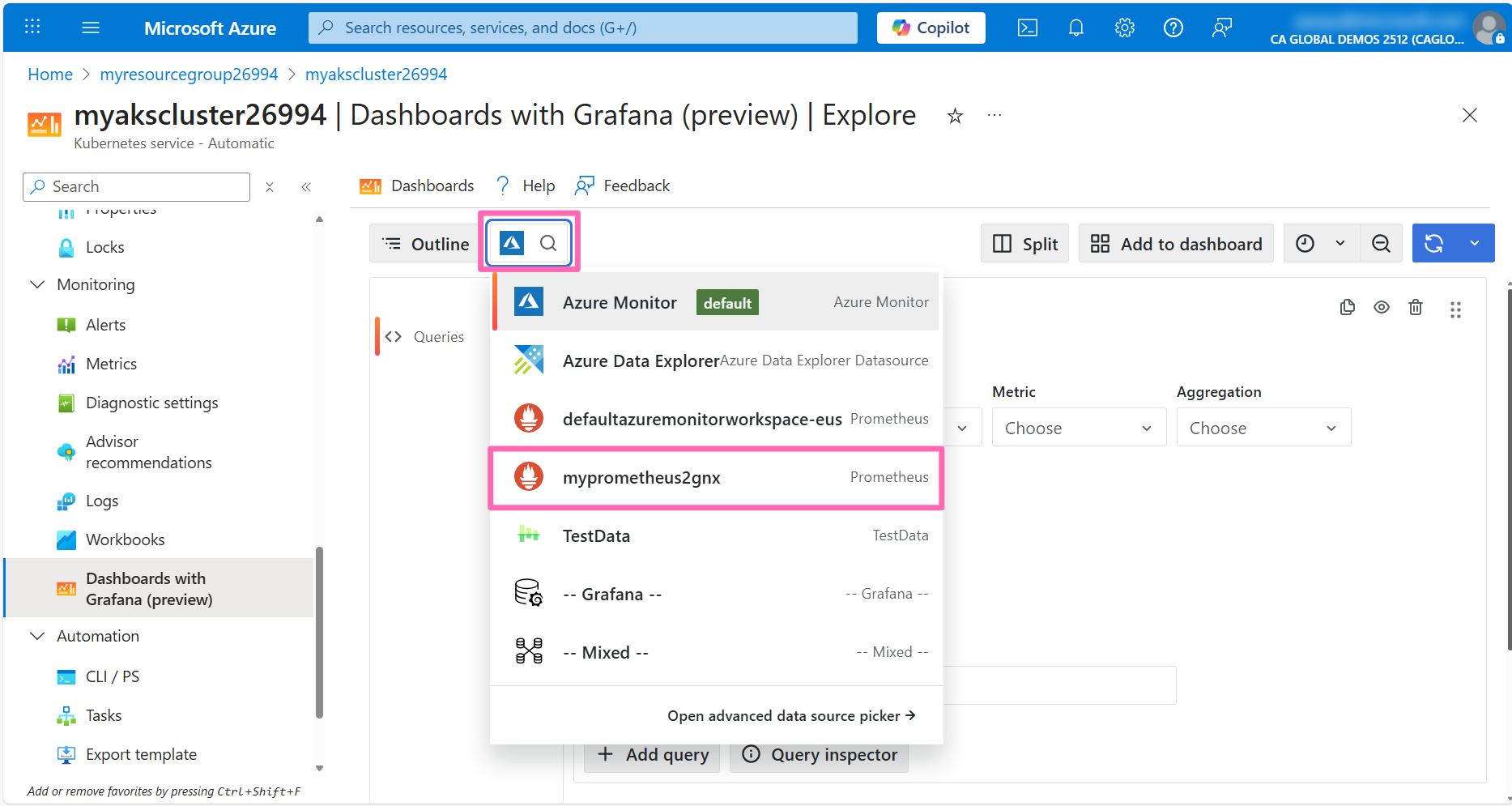
Task: Open portal settings gear
Action: point(1124,28)
